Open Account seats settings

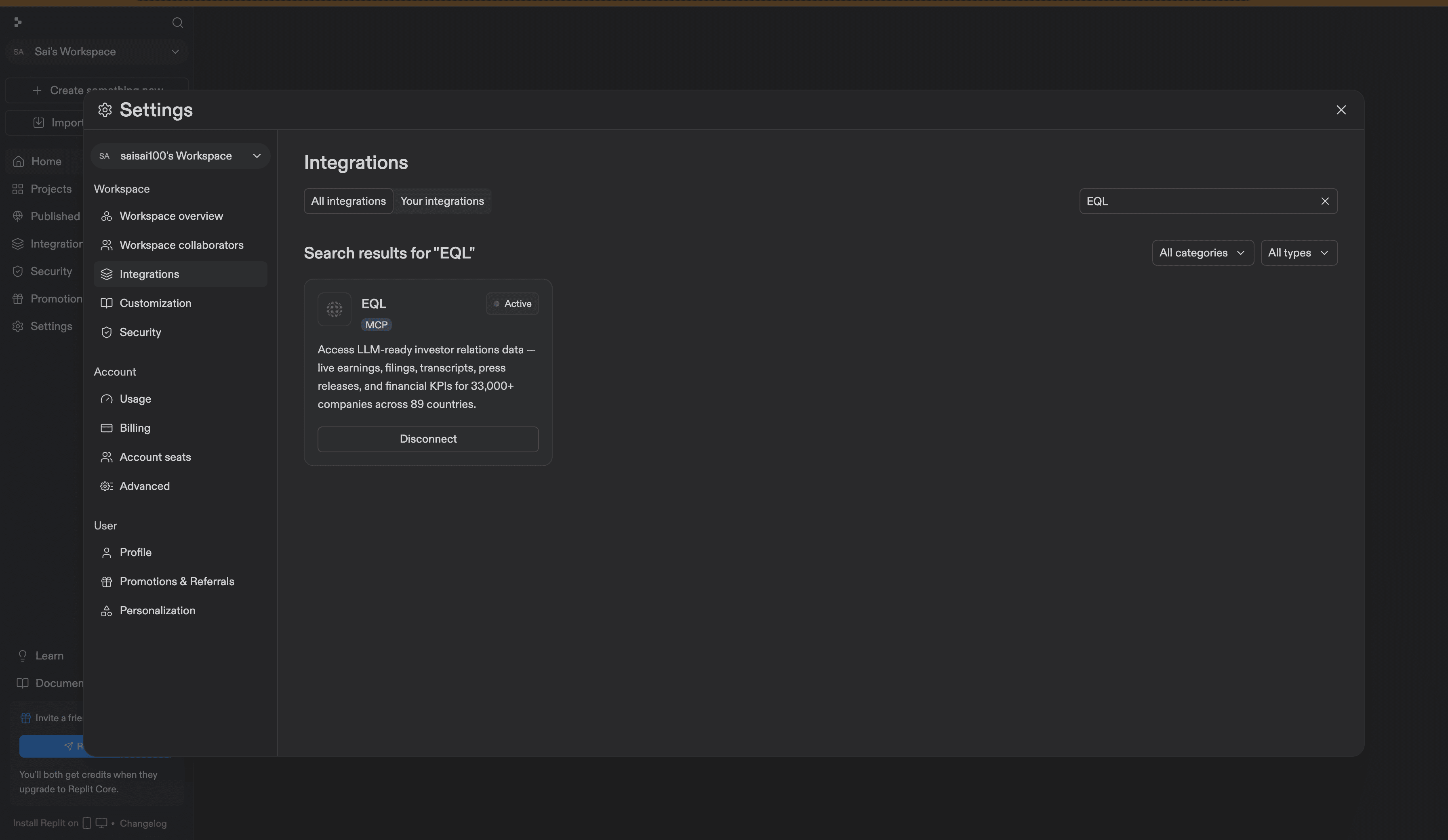[181, 457]
